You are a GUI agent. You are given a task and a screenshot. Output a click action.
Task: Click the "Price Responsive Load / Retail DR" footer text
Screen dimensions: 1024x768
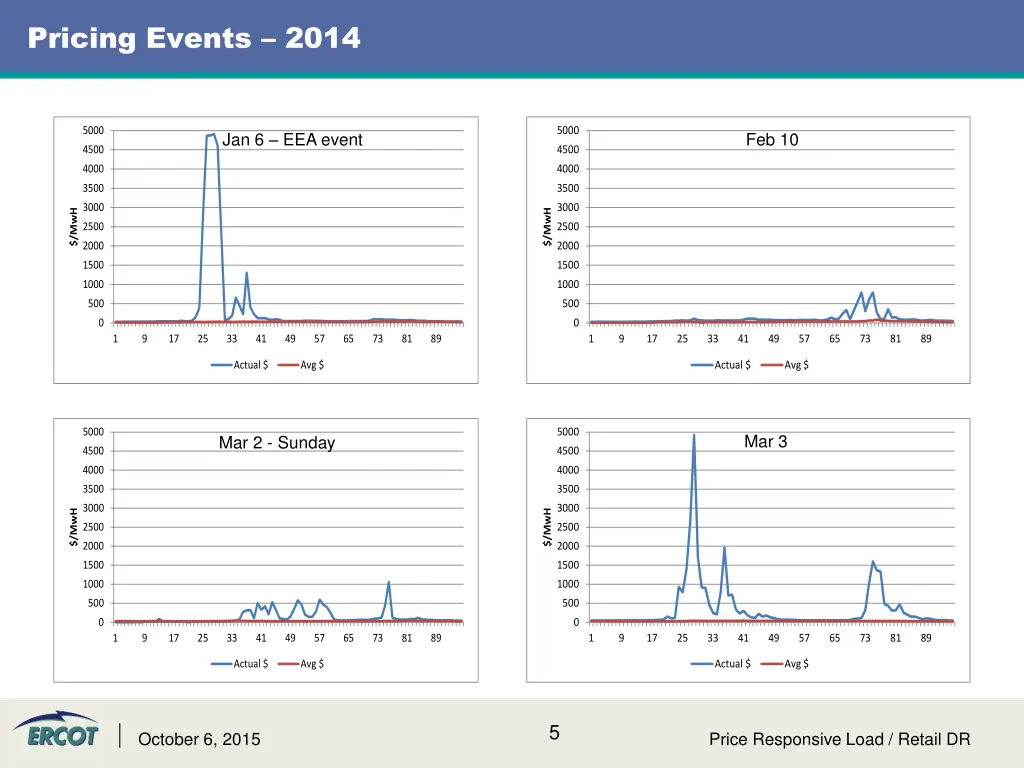pos(839,740)
